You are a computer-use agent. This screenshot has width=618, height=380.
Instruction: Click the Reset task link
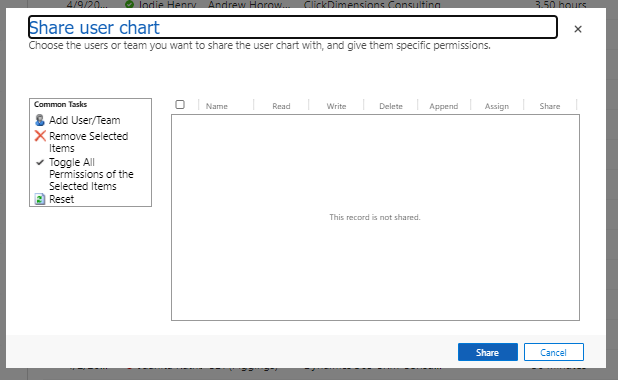click(61, 199)
